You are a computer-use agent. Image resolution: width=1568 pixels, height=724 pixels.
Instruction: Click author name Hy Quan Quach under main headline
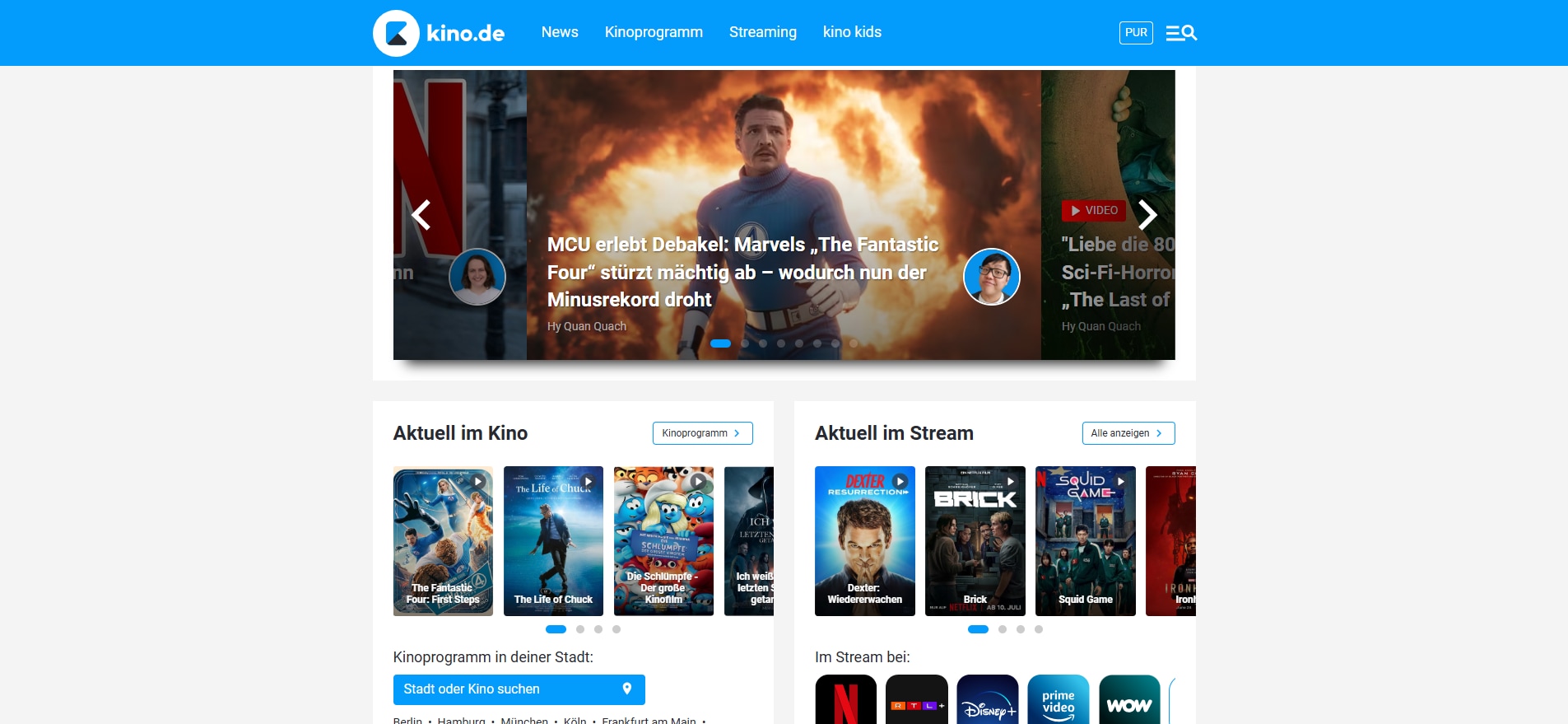(587, 326)
